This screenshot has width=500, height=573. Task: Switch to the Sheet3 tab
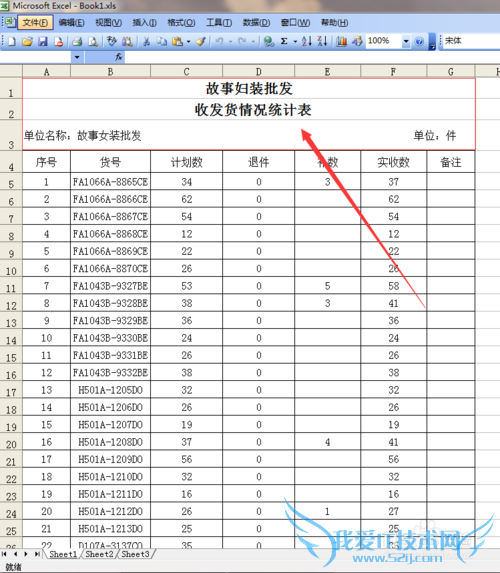pyautogui.click(x=135, y=554)
